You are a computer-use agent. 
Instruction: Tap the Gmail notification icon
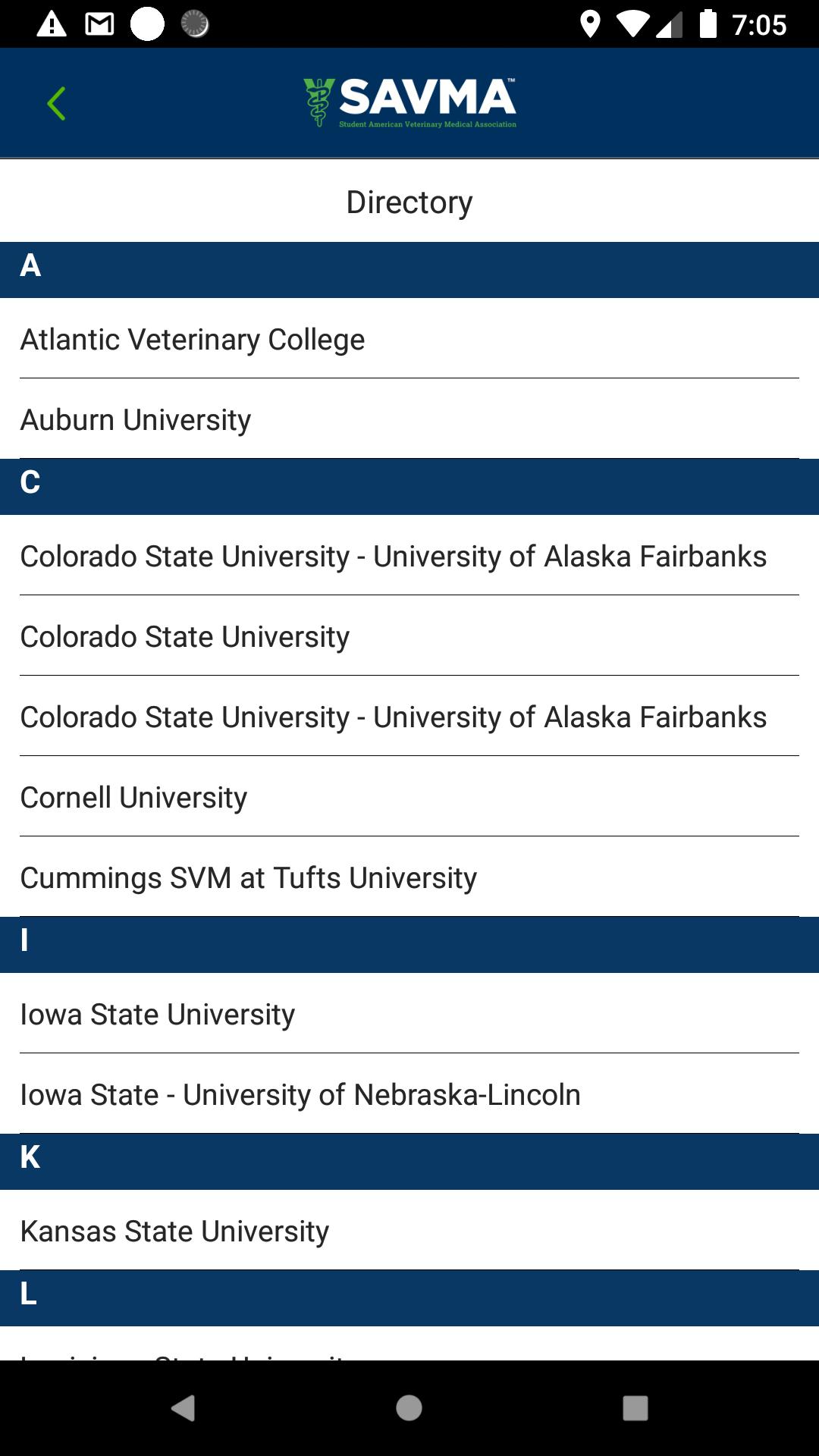tap(99, 24)
